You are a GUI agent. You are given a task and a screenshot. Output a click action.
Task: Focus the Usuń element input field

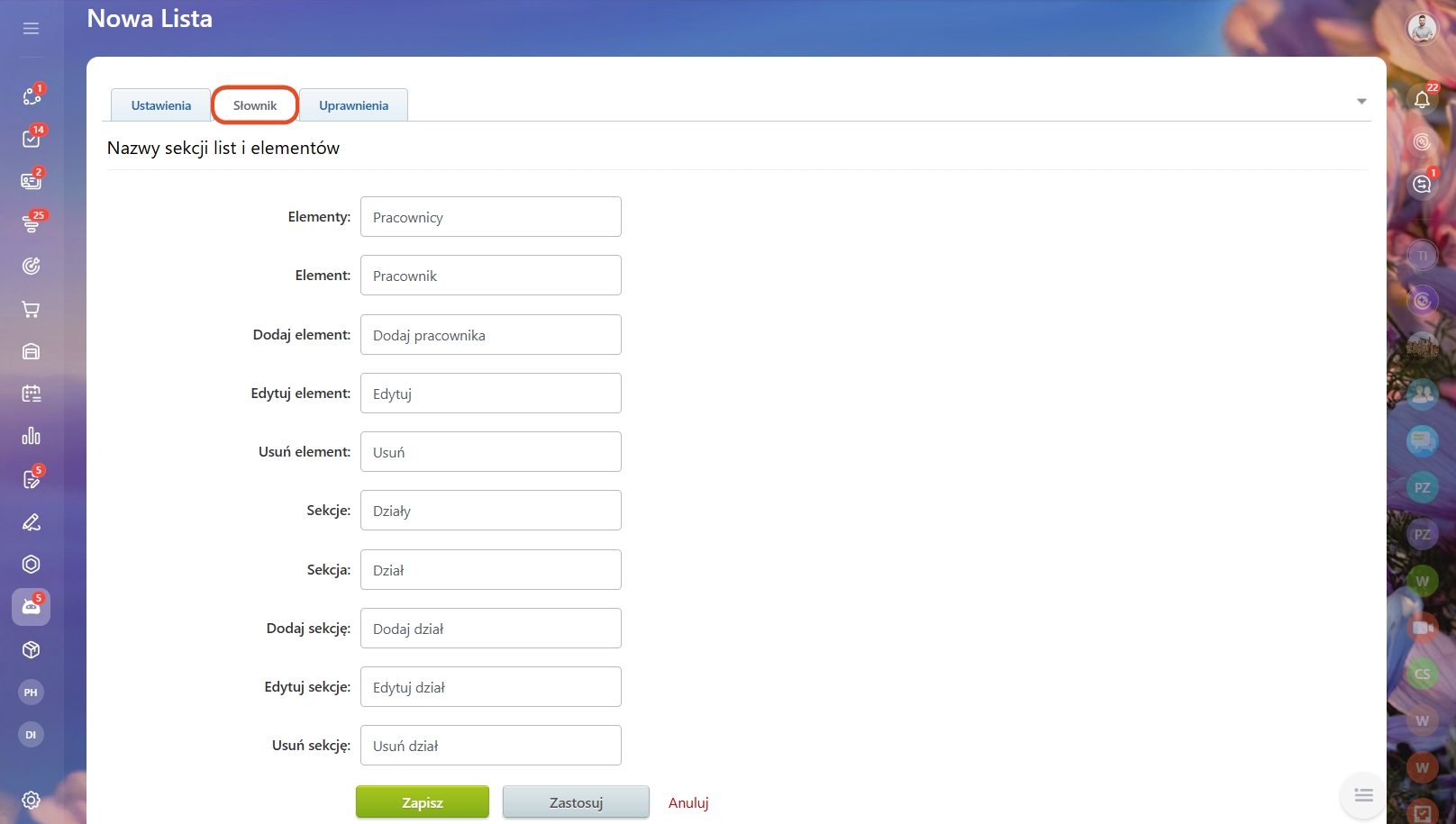point(491,452)
